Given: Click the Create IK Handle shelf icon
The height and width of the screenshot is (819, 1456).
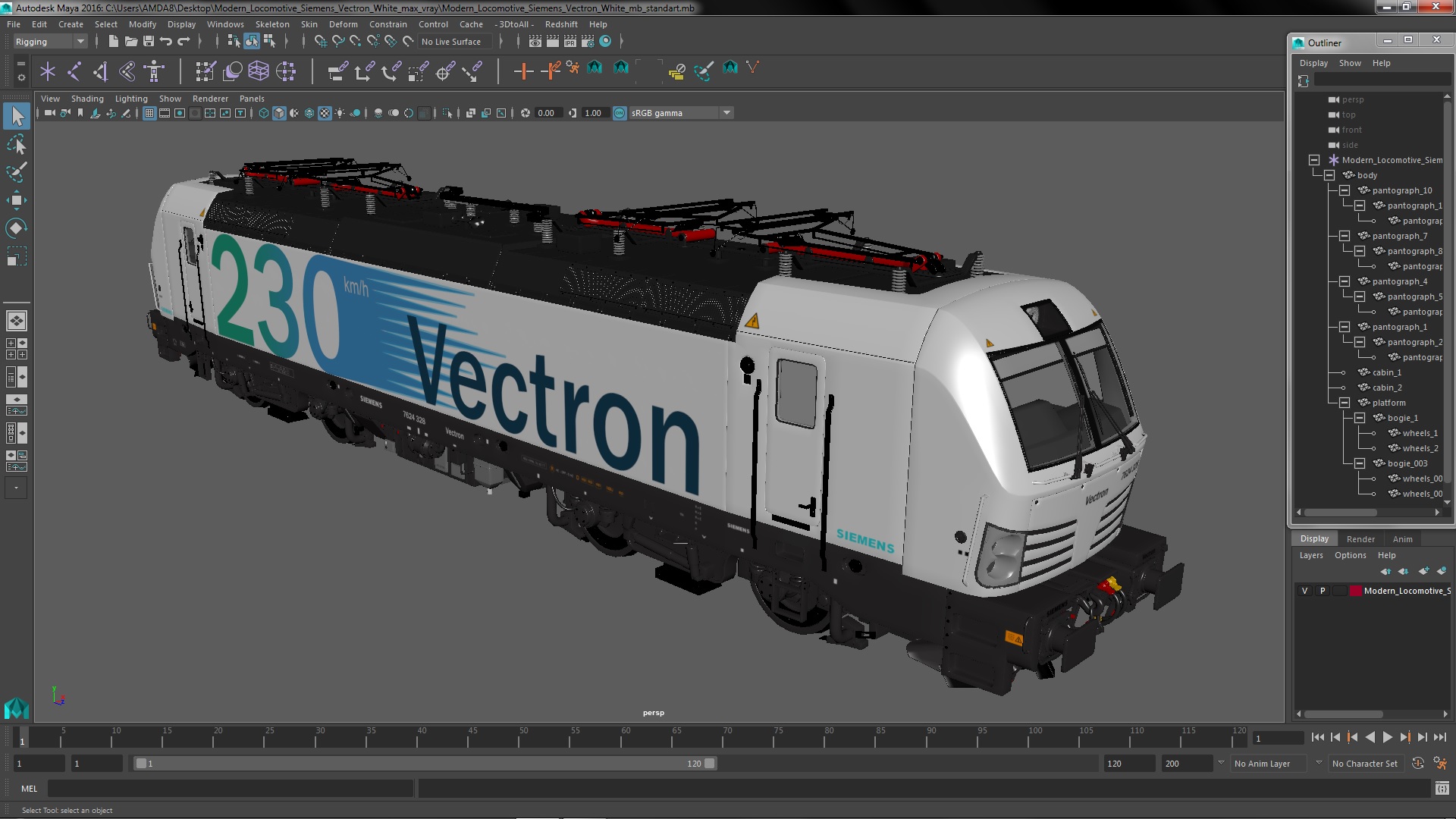Looking at the screenshot, I should pyautogui.click(x=101, y=71).
